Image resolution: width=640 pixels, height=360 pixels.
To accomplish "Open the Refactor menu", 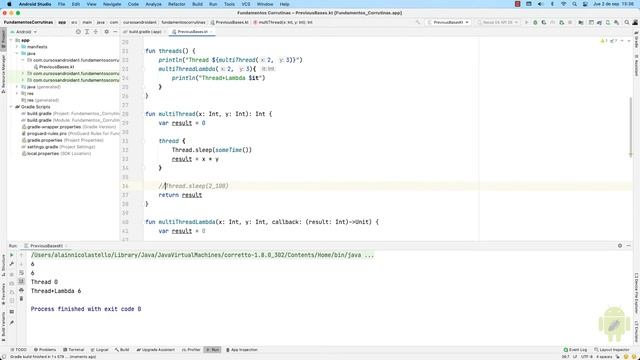I will [177, 4].
